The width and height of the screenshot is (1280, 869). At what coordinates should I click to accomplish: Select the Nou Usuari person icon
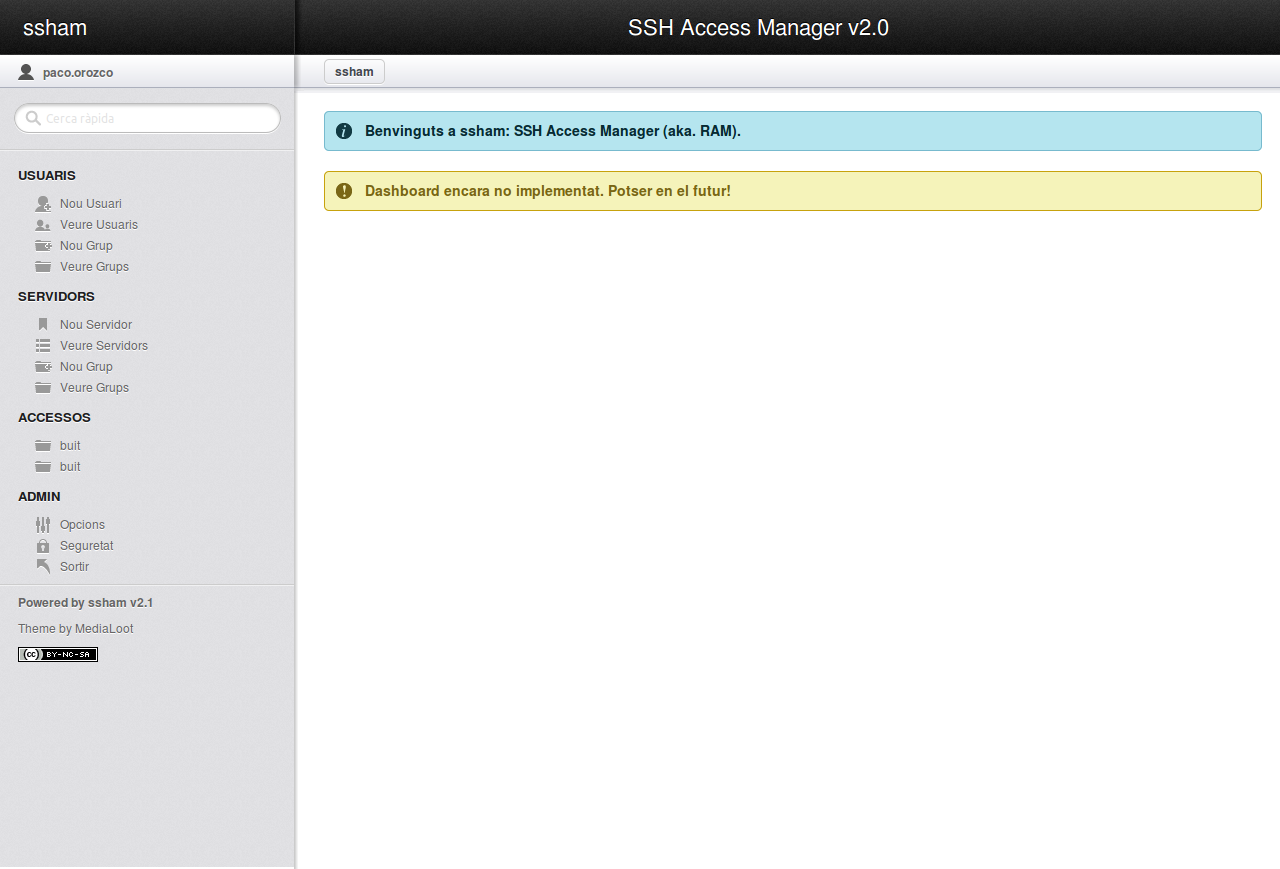coord(43,203)
